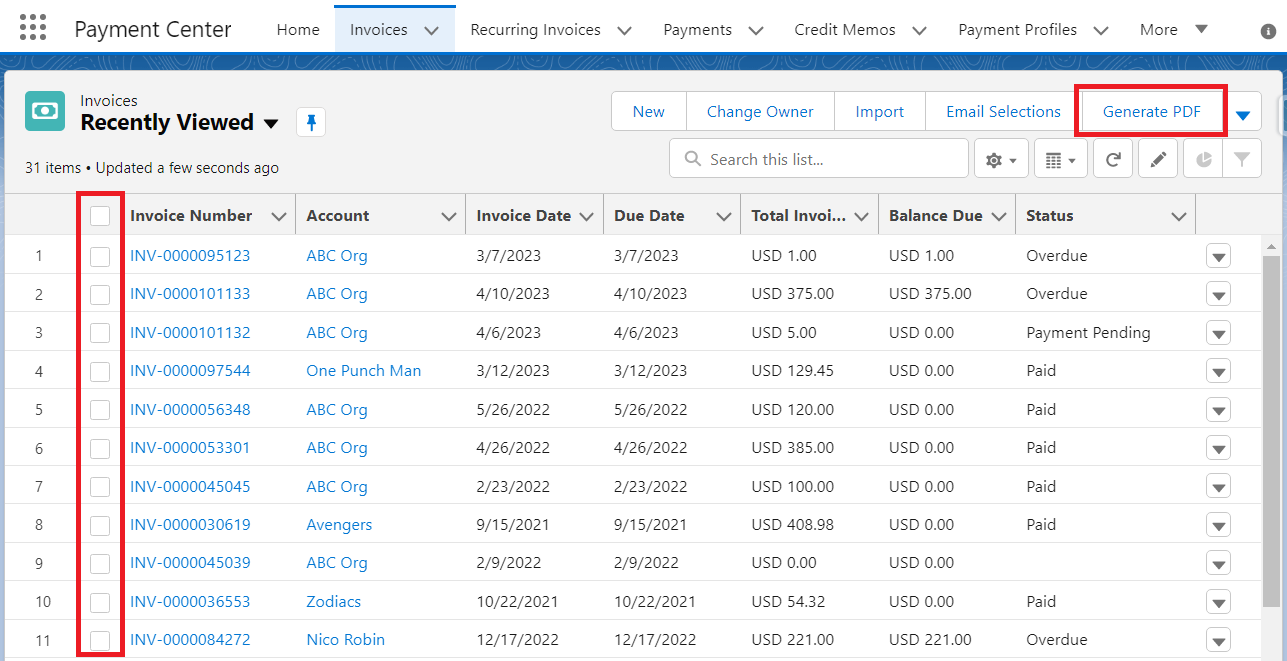Pin the Recently Viewed list view
Viewport: 1287px width, 661px height.
point(311,123)
